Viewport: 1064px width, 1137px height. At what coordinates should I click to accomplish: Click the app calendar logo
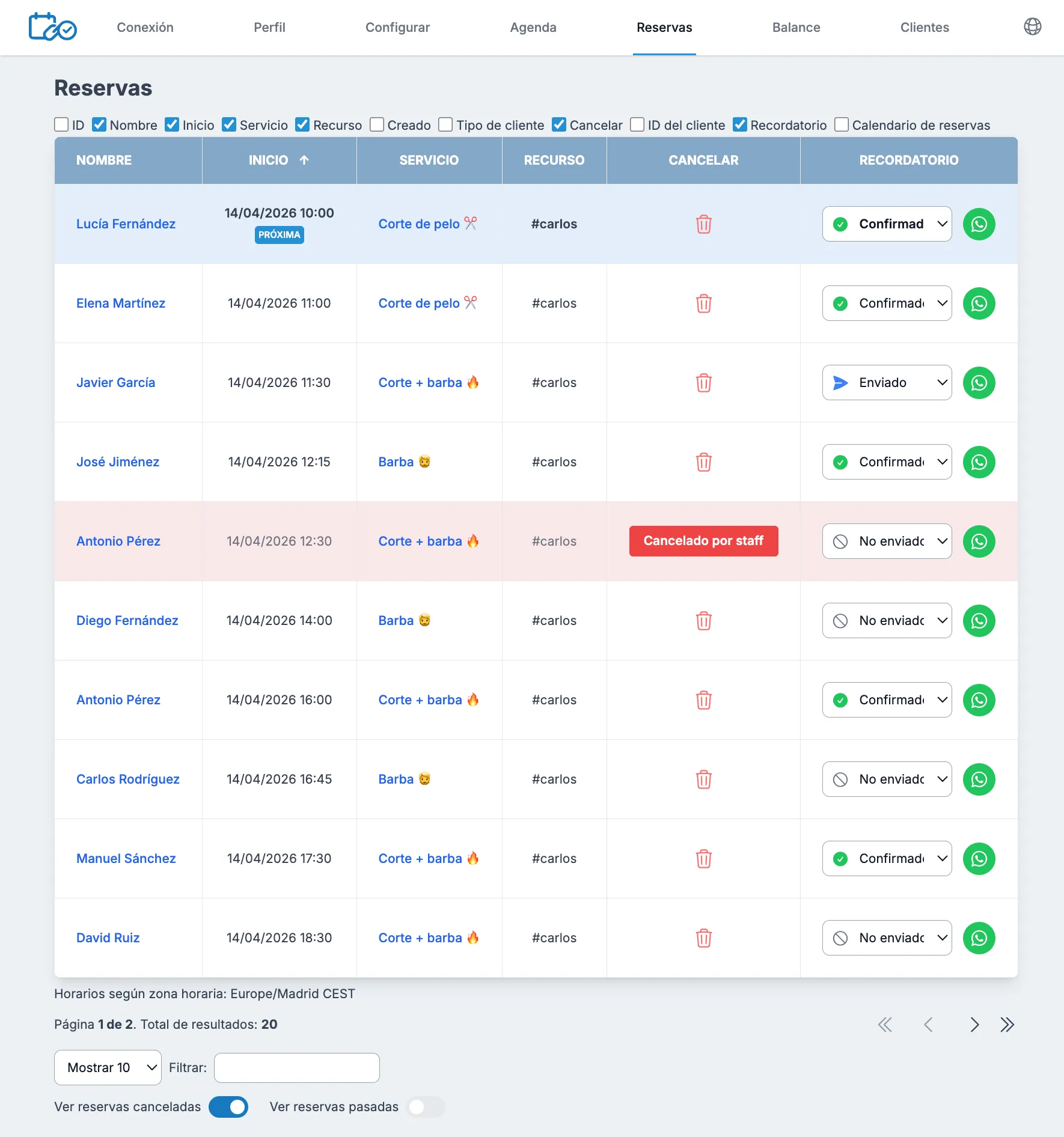click(x=52, y=27)
